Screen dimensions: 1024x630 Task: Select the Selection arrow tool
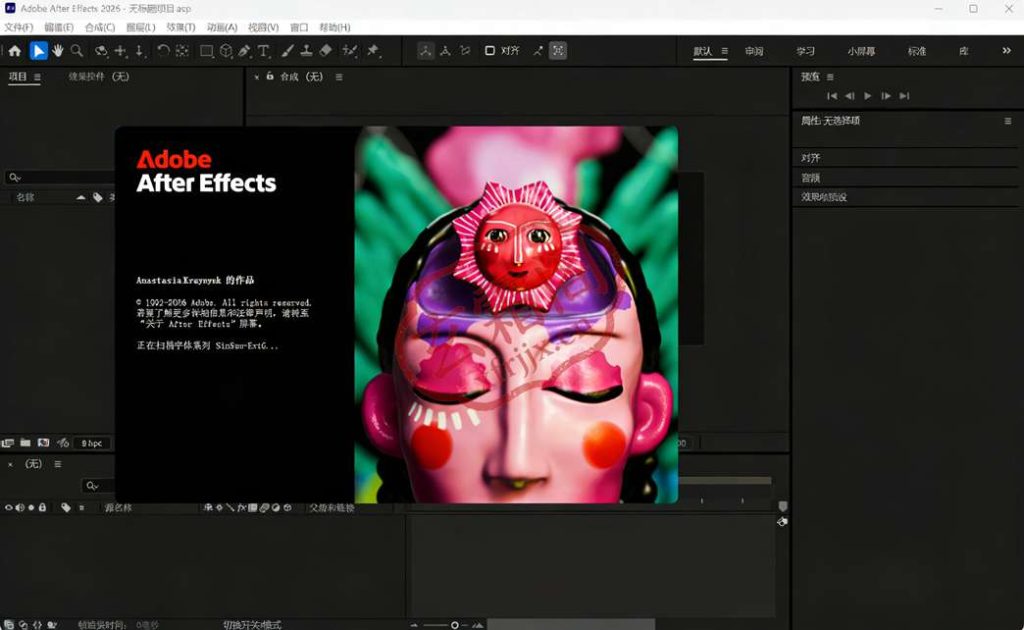[x=39, y=51]
